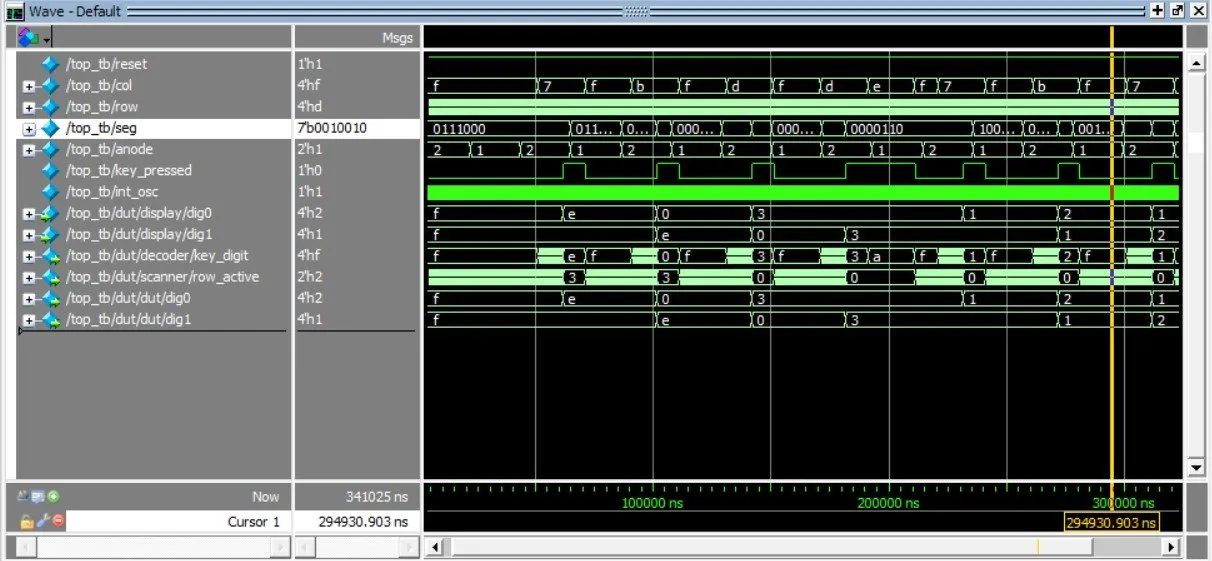Click the yellow cursor time flag 294930.903 ns

1111,523
